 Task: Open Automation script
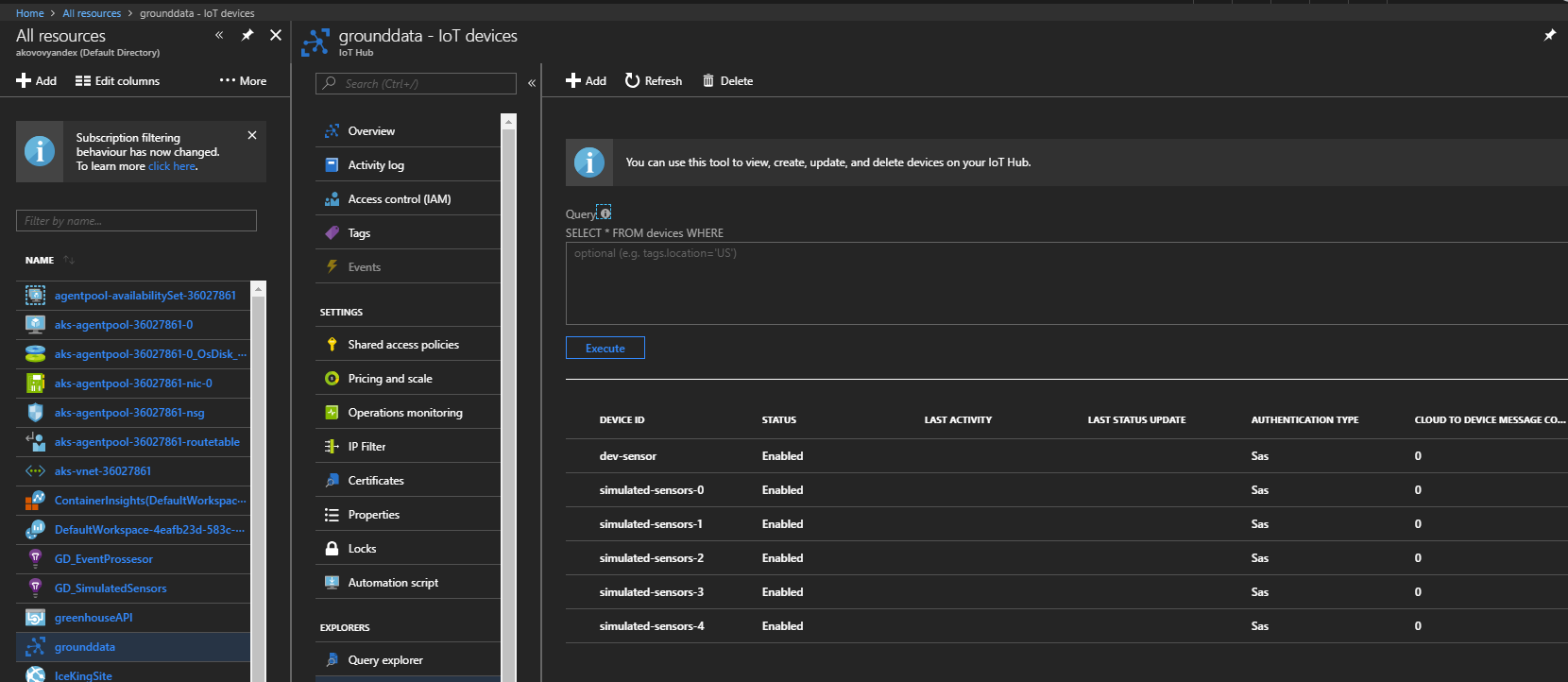408,582
